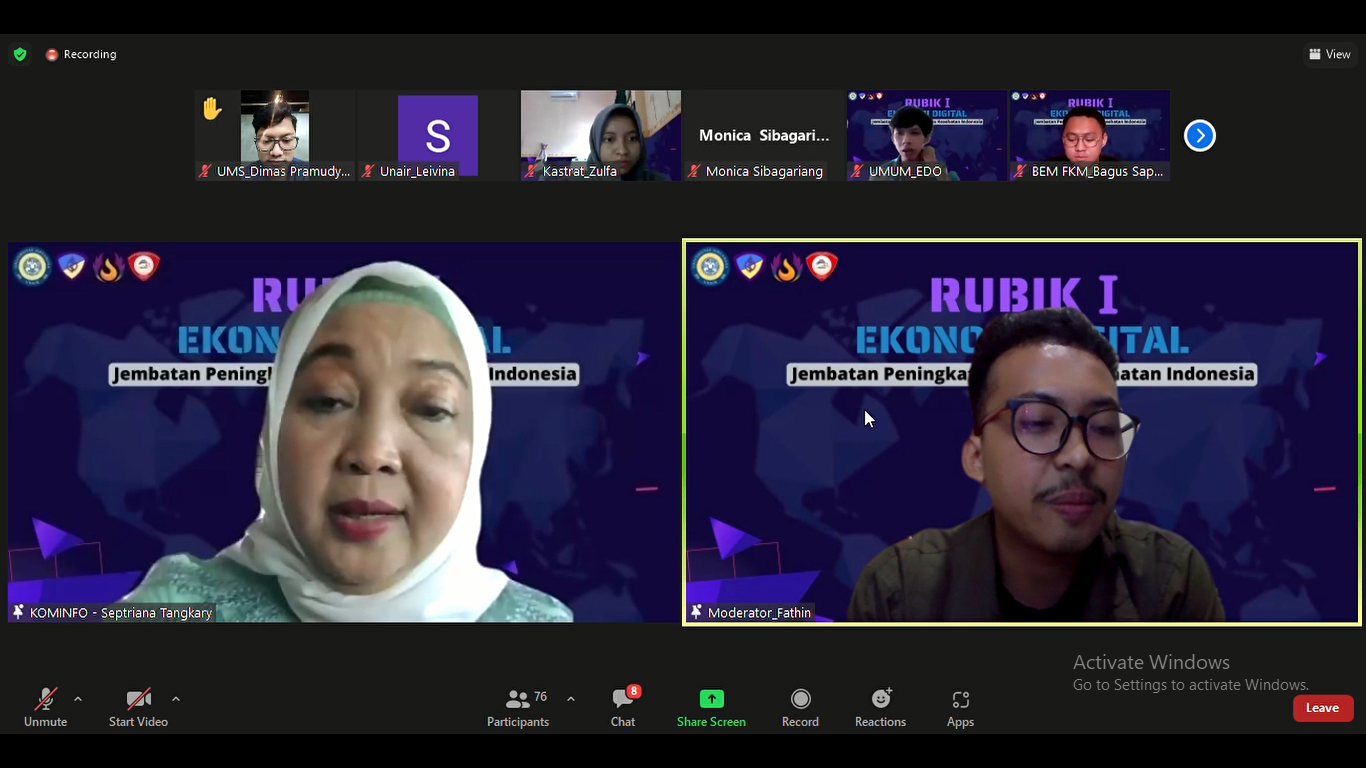Viewport: 1366px width, 768px height.
Task: Show next page of participant thumbnails
Action: point(1199,135)
